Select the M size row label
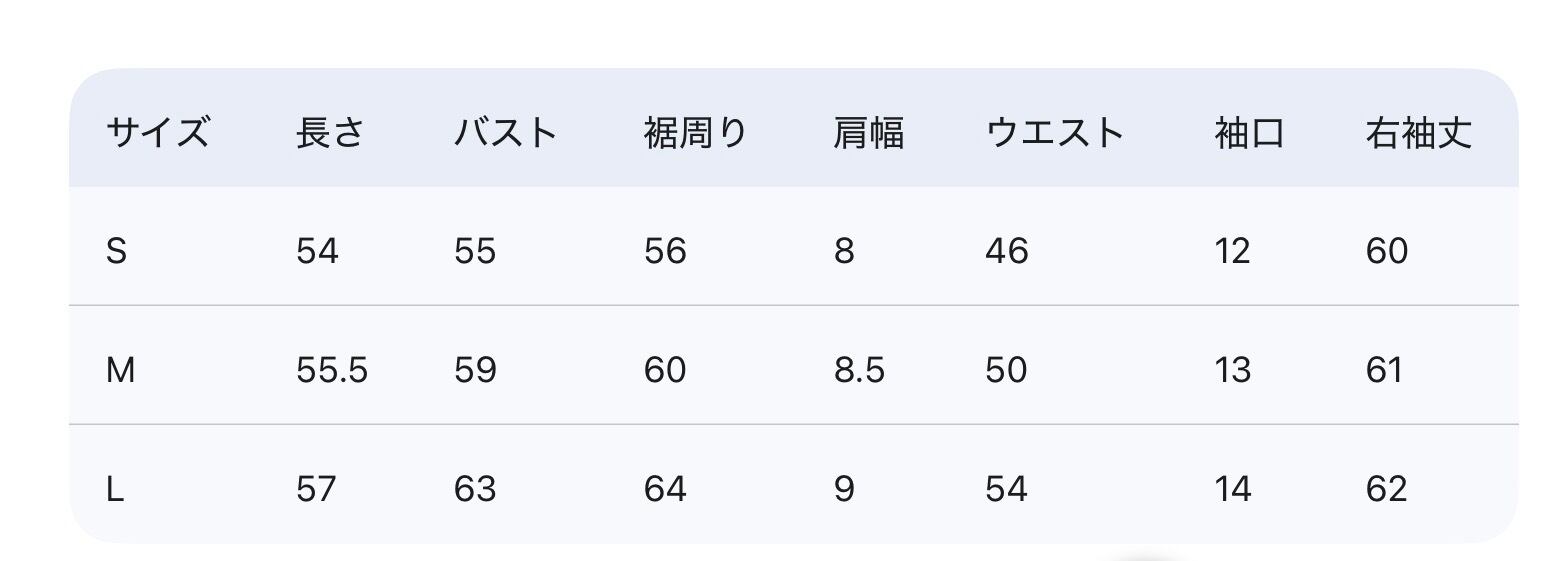1566x561 pixels. [120, 371]
